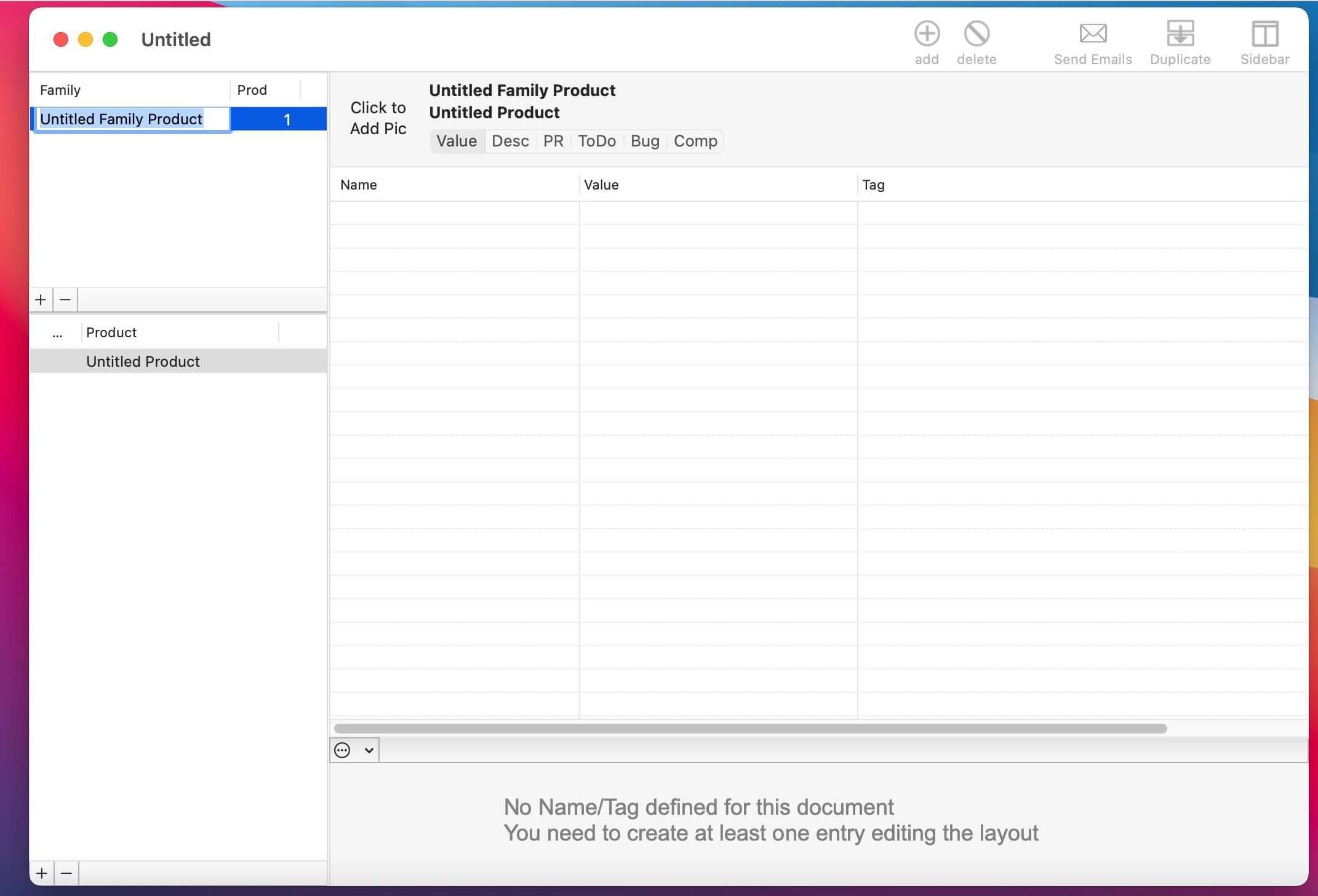Sort by the Name column header
This screenshot has height=896, width=1318.
pyautogui.click(x=359, y=185)
